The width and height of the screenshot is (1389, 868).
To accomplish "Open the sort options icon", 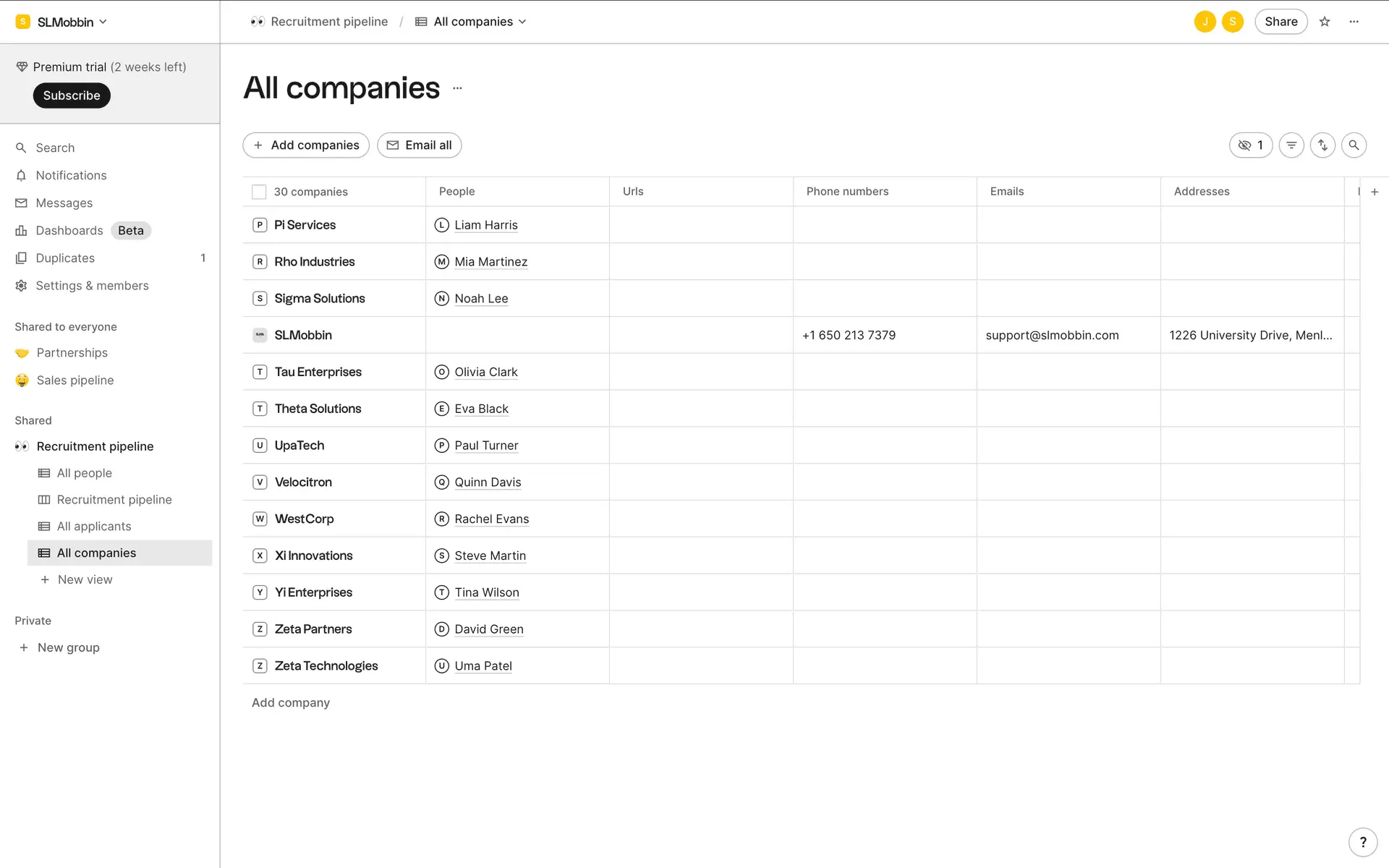I will click(x=1322, y=145).
